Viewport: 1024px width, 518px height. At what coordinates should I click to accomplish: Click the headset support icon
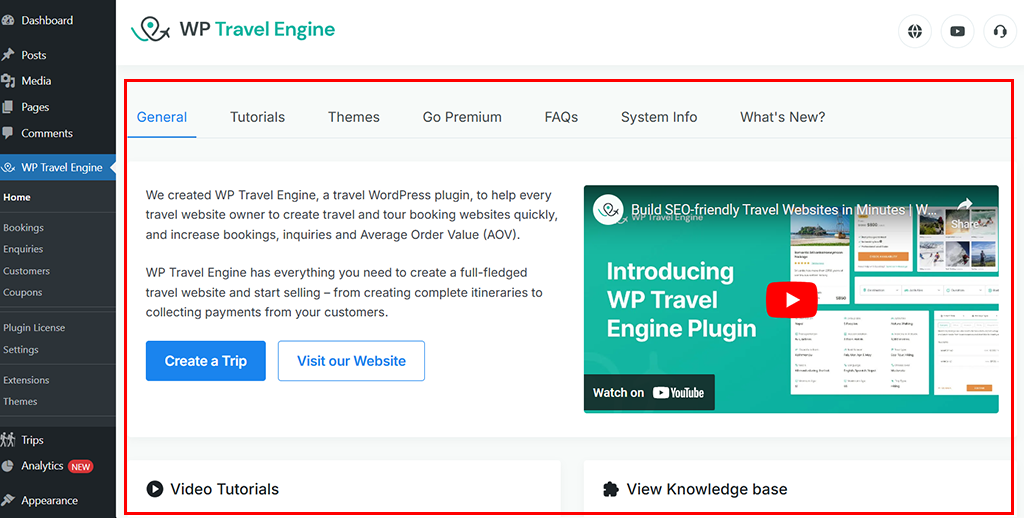pos(1000,31)
